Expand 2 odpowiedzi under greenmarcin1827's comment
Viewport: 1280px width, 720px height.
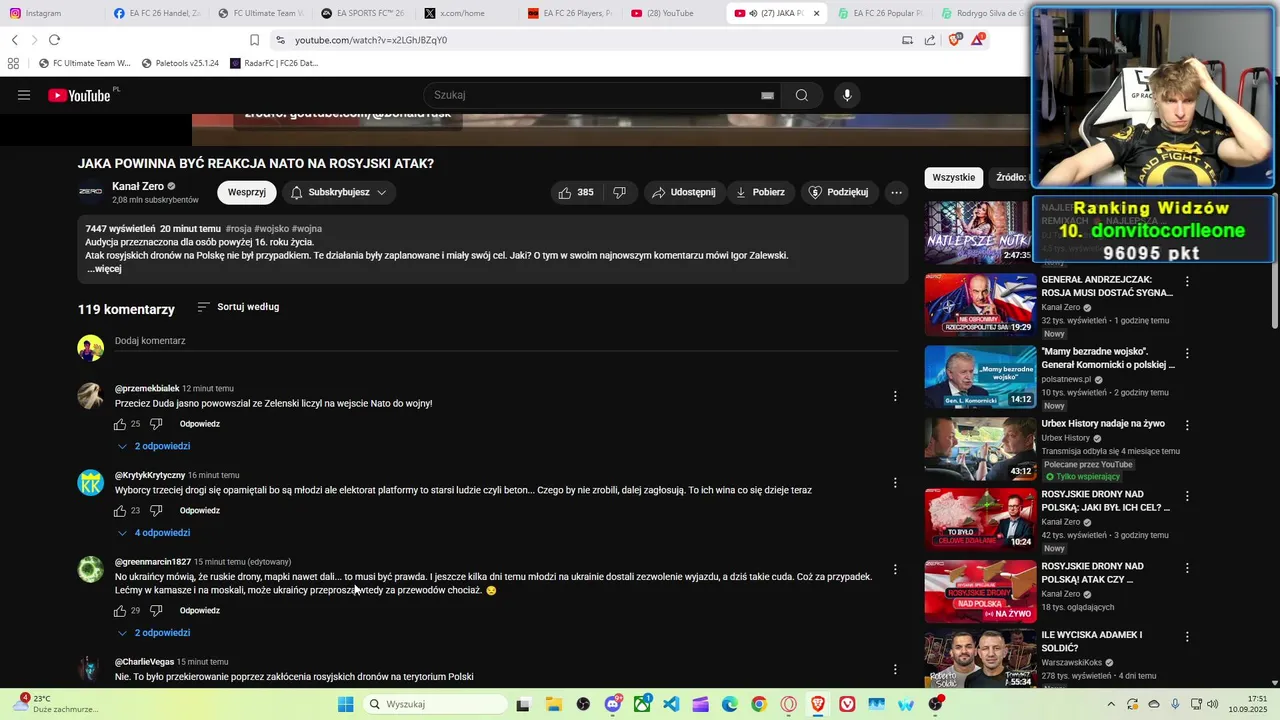[x=154, y=633]
